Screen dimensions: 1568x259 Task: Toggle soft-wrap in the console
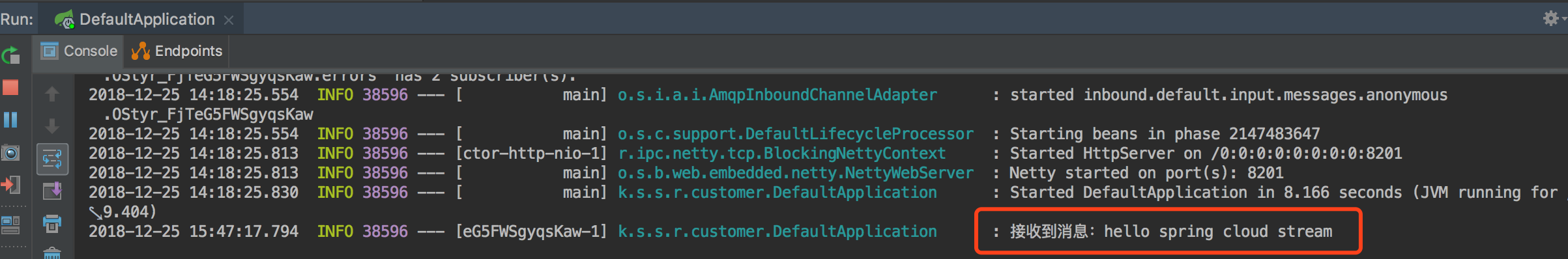(52, 159)
